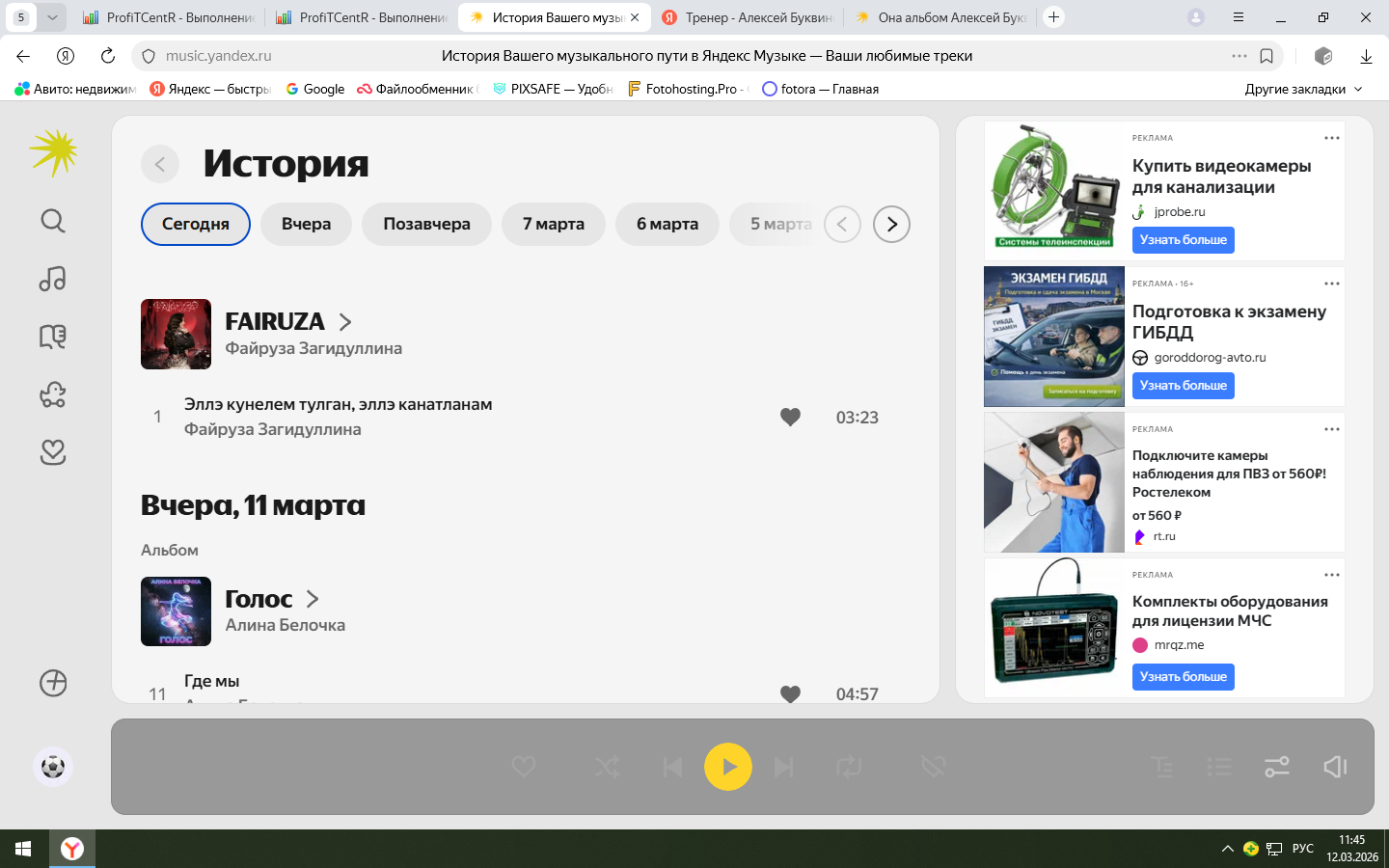Click Узнать больше on the video camera ad
Screen dimensions: 1389x868
point(1184,240)
